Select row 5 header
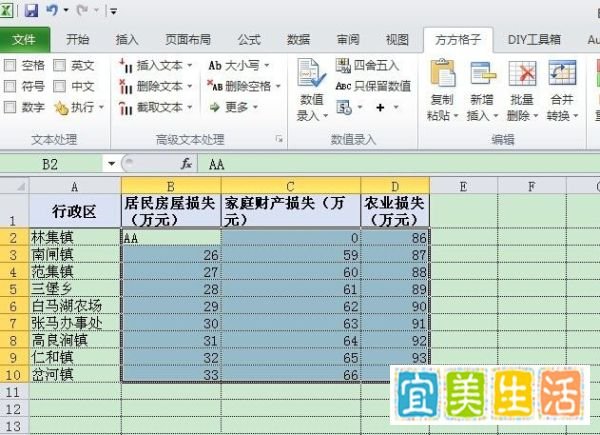Screen dimensions: 600x435 pyautogui.click(x=14, y=289)
